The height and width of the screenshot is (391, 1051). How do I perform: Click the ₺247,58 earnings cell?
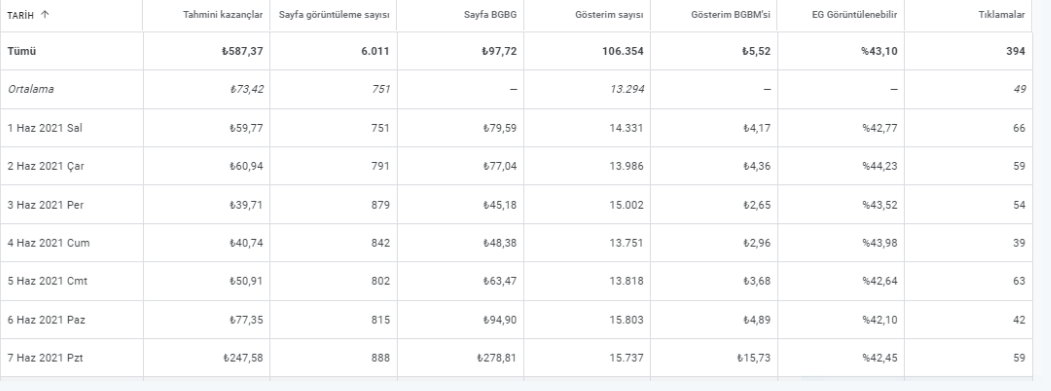(243, 358)
